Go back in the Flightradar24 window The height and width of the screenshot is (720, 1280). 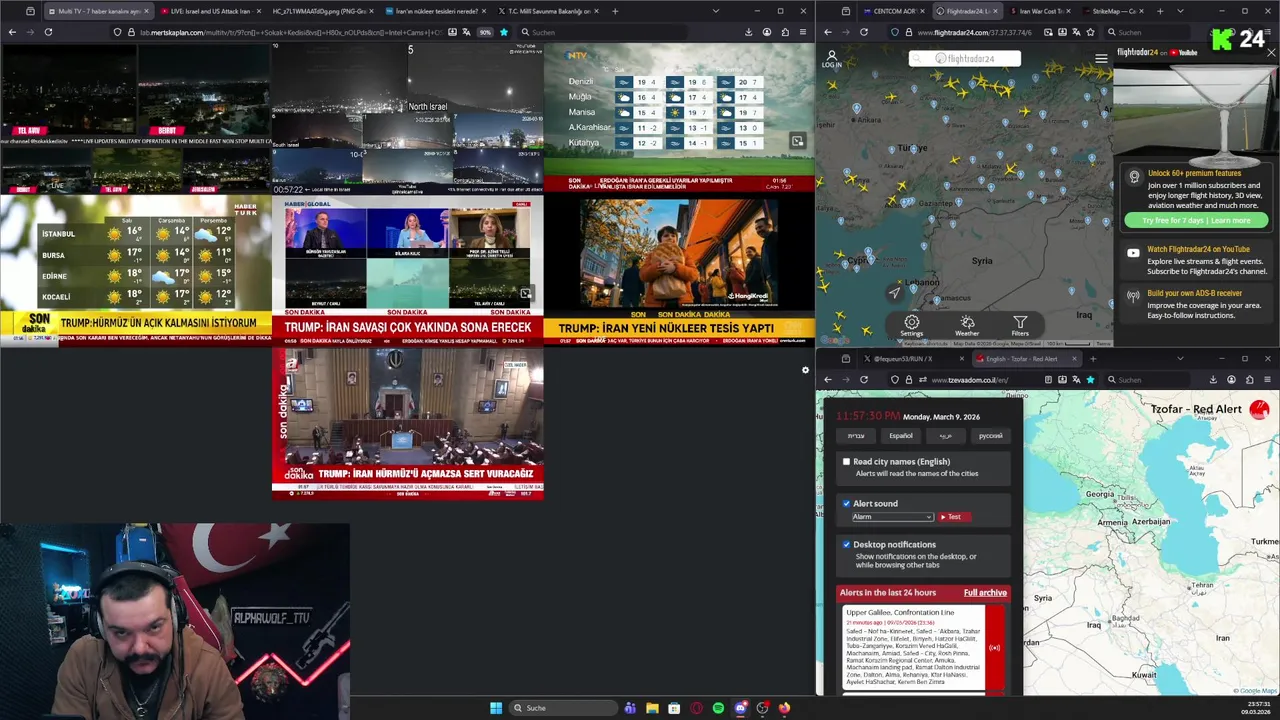click(x=828, y=32)
